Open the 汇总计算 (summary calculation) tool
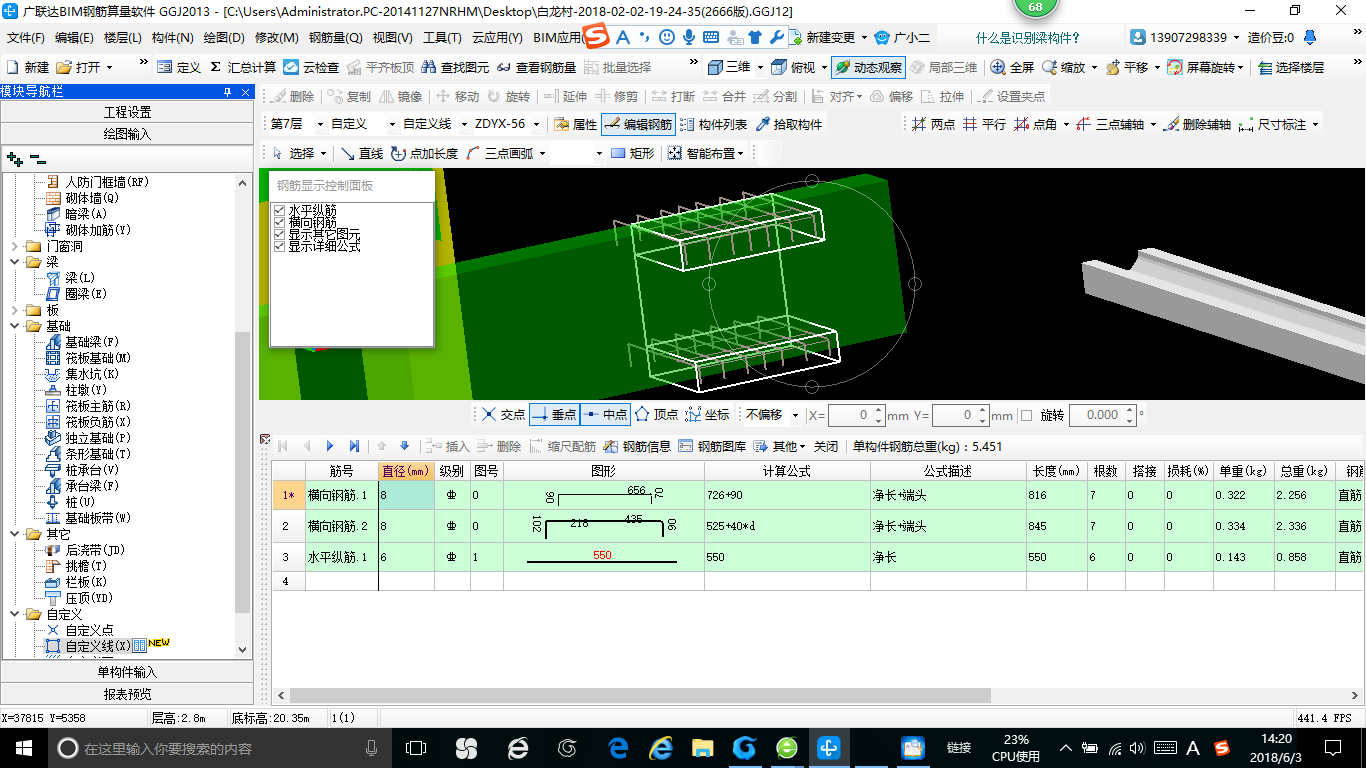Viewport: 1366px width, 768px height. point(242,67)
